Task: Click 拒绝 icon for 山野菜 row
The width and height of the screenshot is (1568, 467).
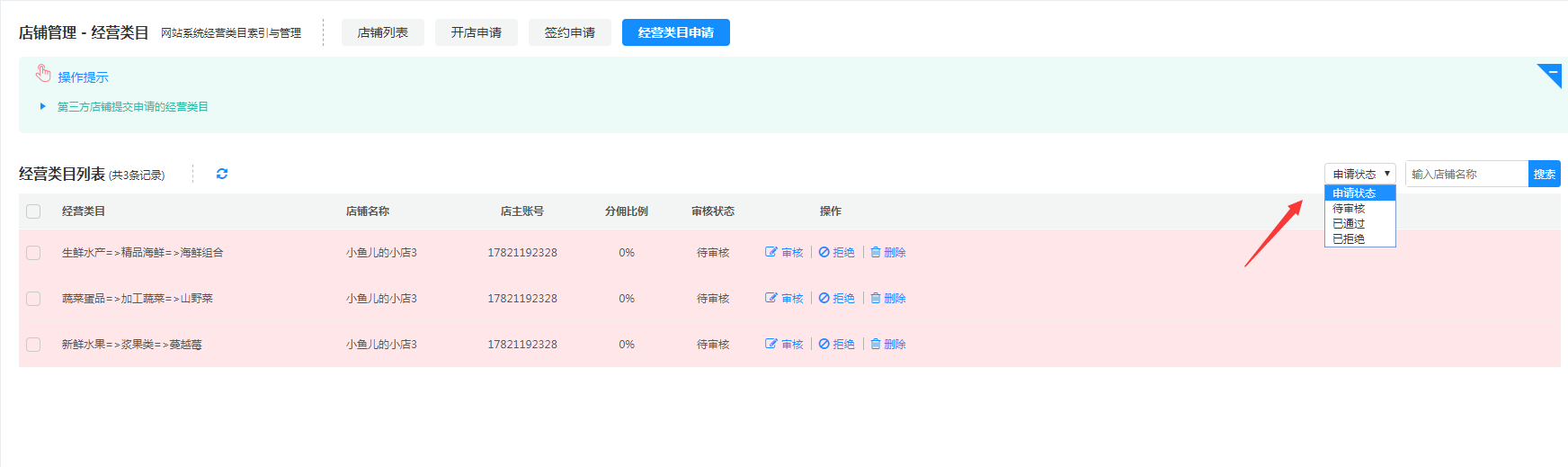Action: point(824,299)
